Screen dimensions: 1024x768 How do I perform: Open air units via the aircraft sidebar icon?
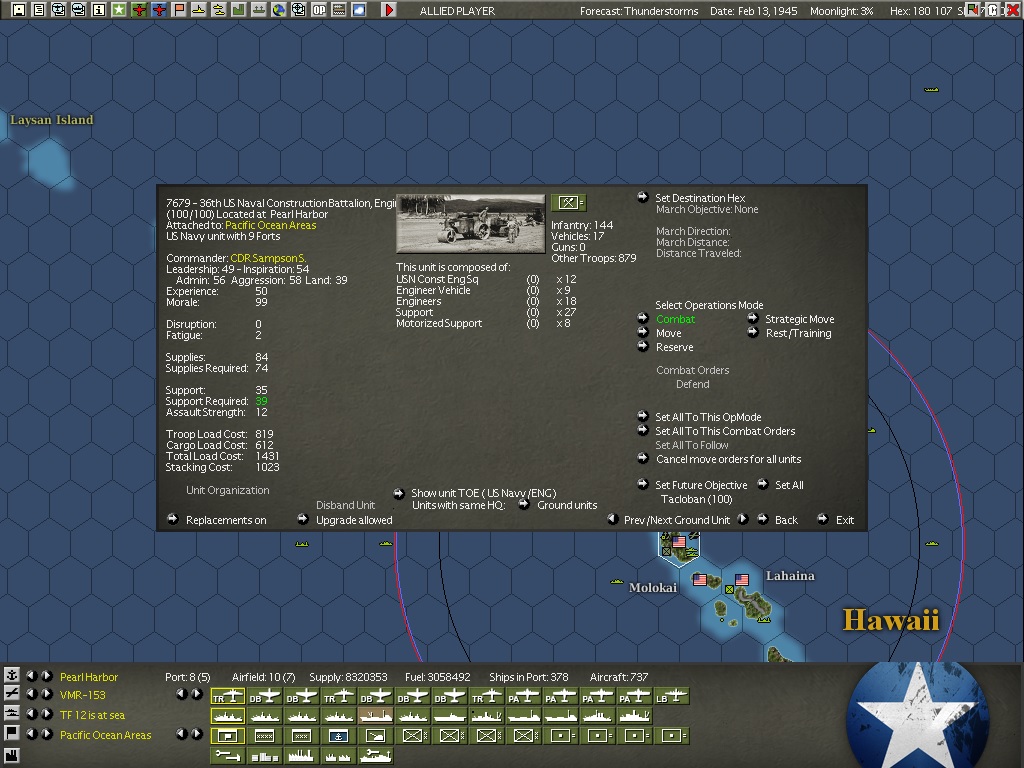11,695
